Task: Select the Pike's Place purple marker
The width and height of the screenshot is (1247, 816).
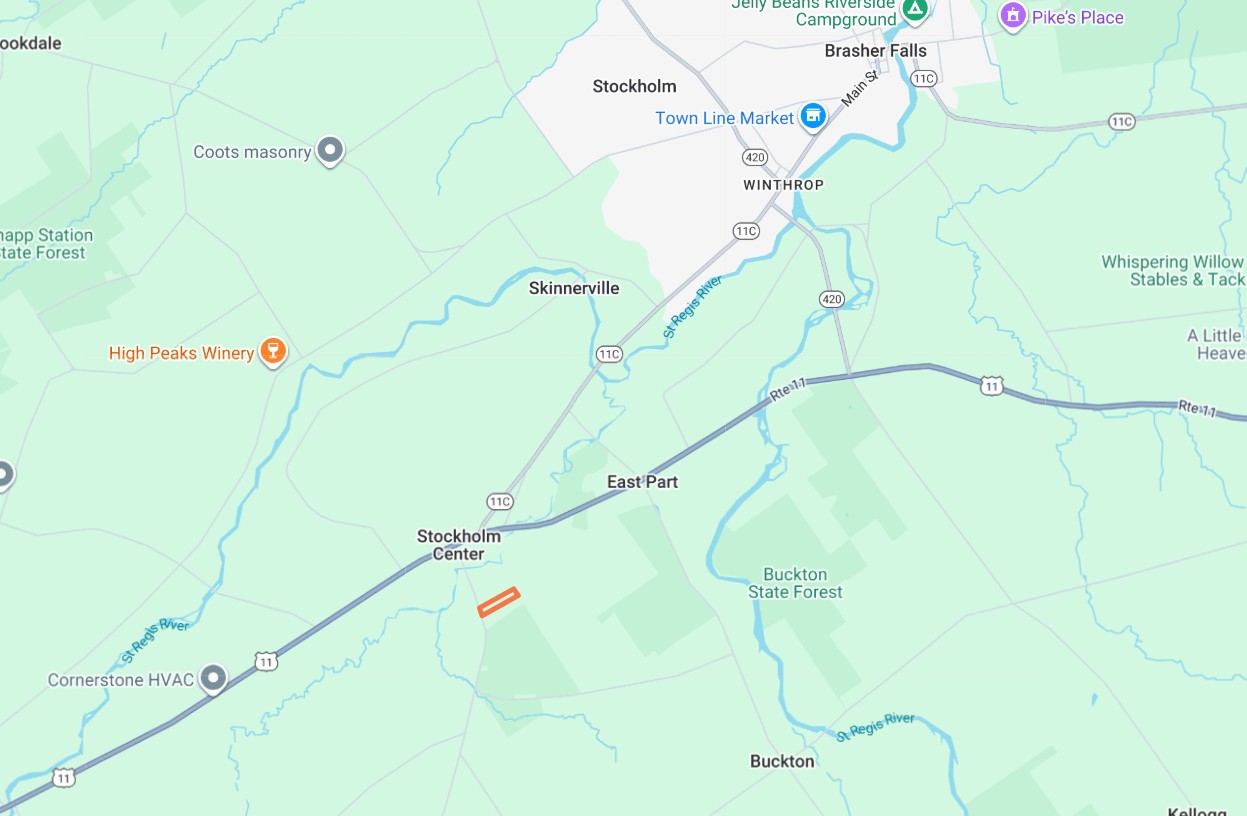Action: click(1013, 16)
